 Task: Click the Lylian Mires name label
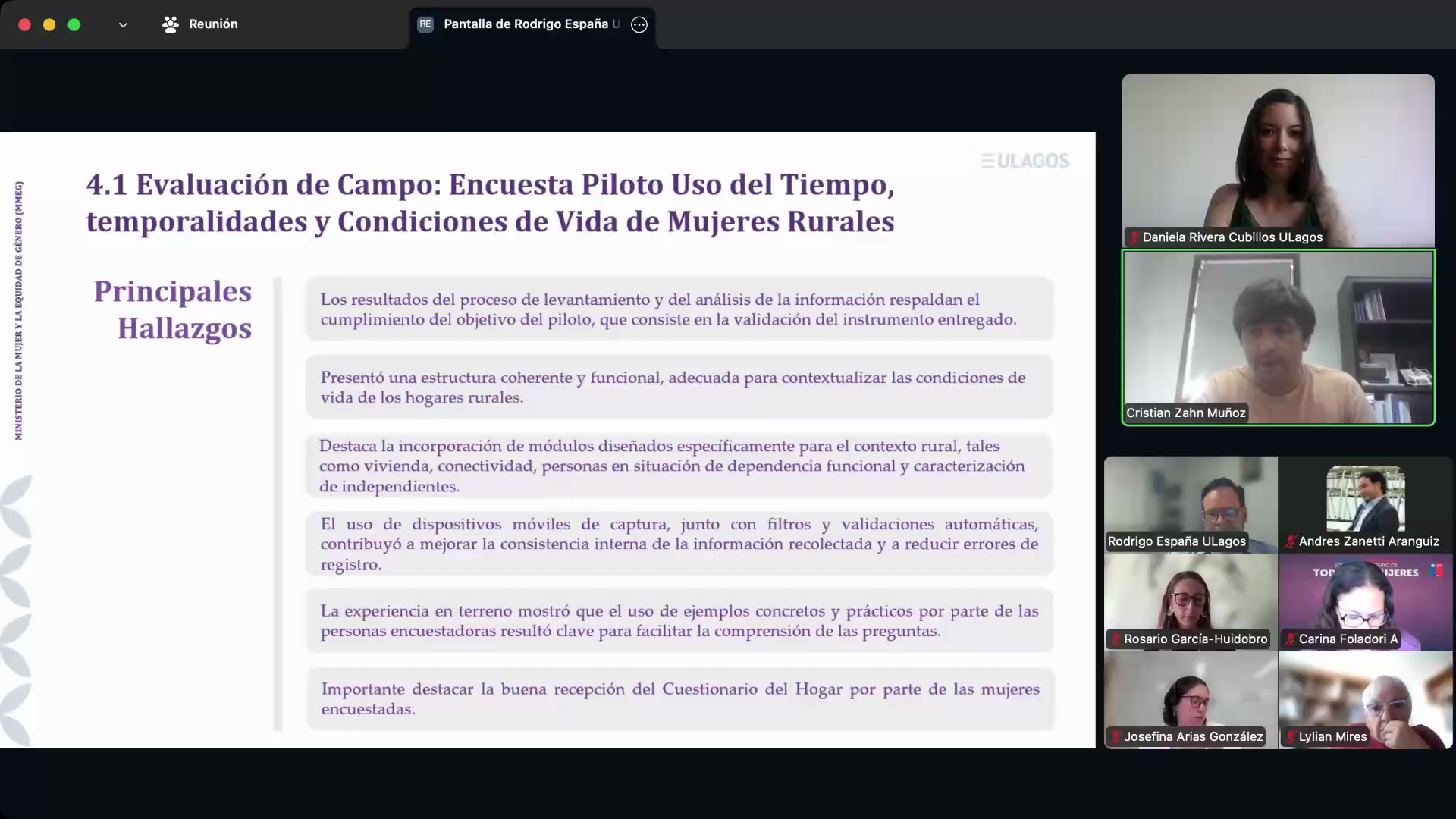tap(1332, 736)
